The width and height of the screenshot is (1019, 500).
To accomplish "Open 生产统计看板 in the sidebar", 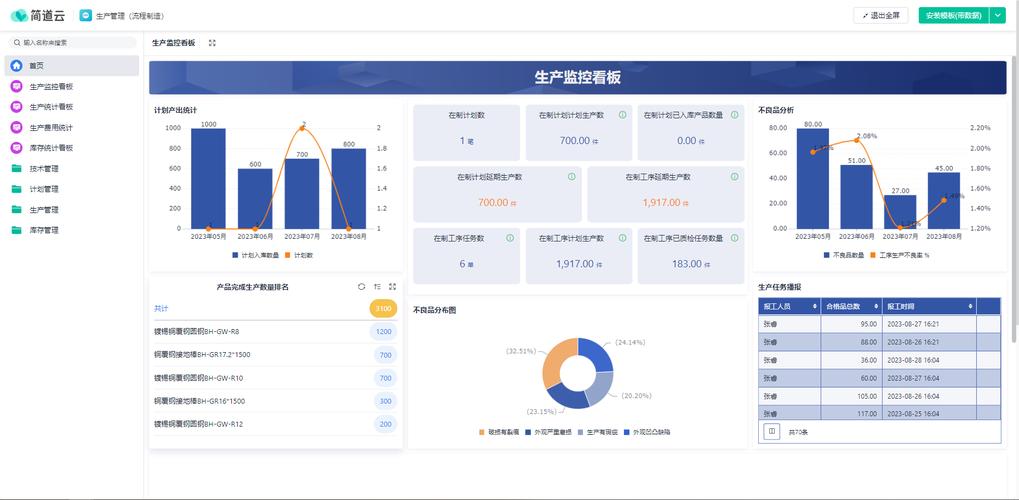I will [72, 107].
